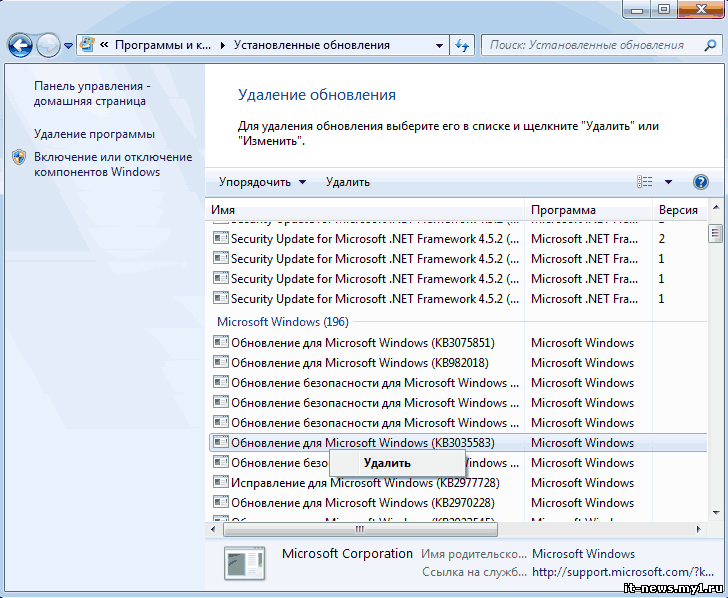Refresh the view with the refresh icon
This screenshot has width=728, height=598.
462,46
